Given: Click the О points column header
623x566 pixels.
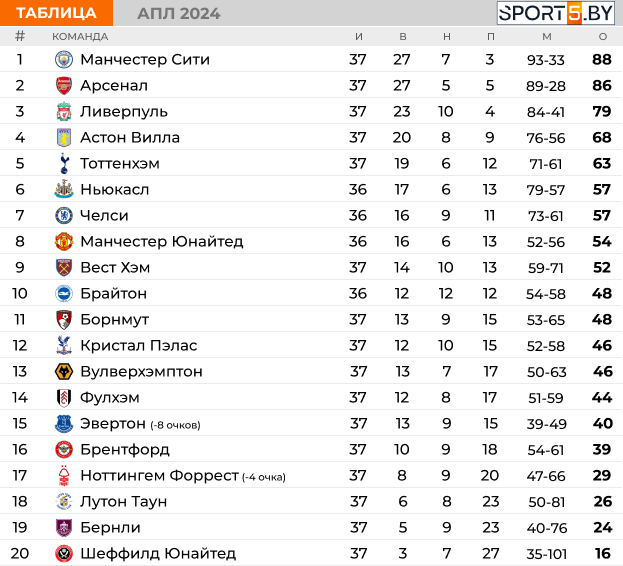Looking at the screenshot, I should (x=603, y=37).
